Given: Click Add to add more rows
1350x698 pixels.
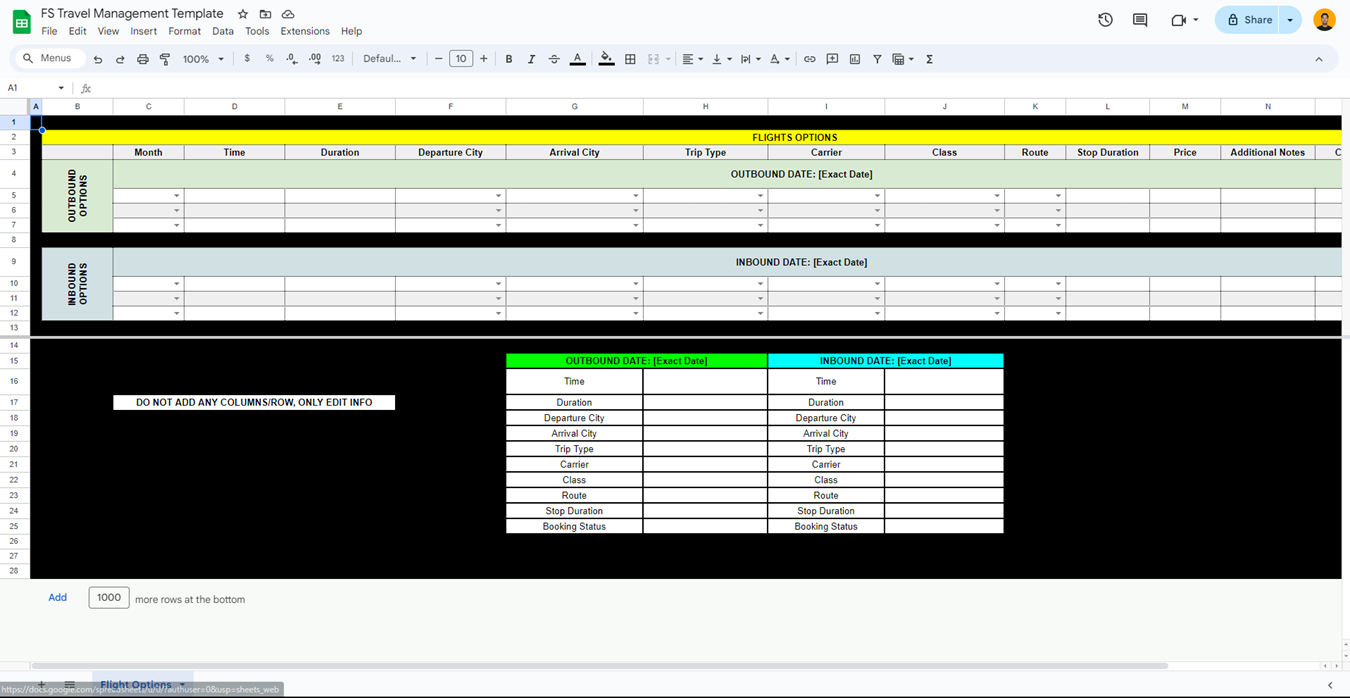Looking at the screenshot, I should coord(58,598).
